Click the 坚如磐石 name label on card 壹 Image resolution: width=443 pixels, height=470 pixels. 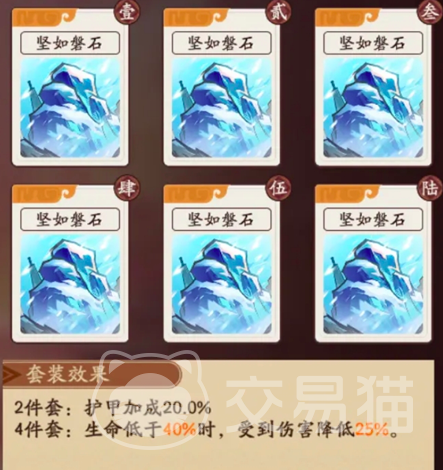70,43
